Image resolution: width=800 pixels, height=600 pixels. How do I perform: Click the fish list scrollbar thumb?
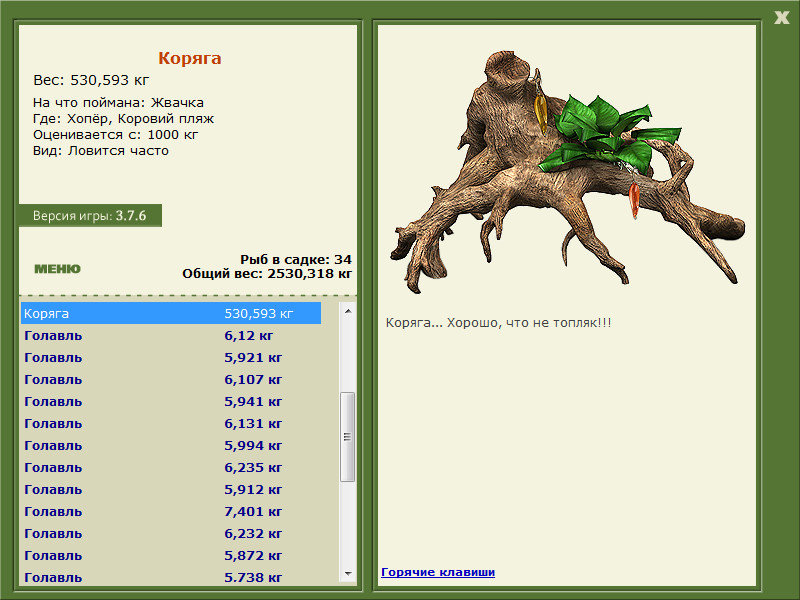point(347,437)
